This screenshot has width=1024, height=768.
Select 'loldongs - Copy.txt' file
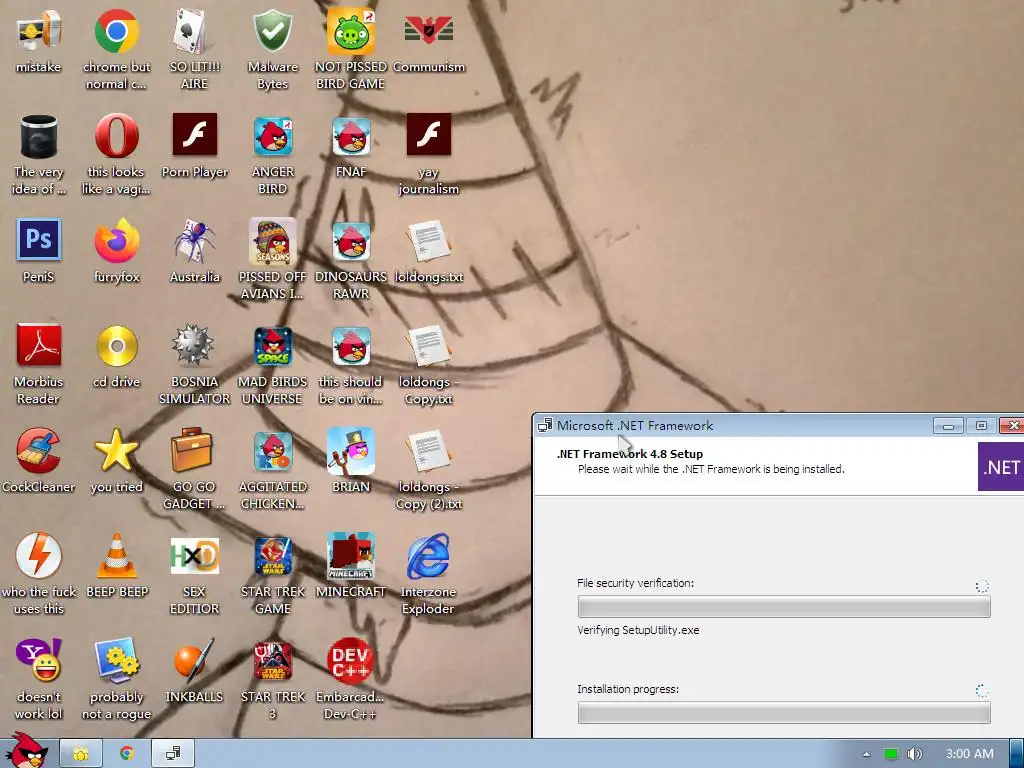(428, 346)
